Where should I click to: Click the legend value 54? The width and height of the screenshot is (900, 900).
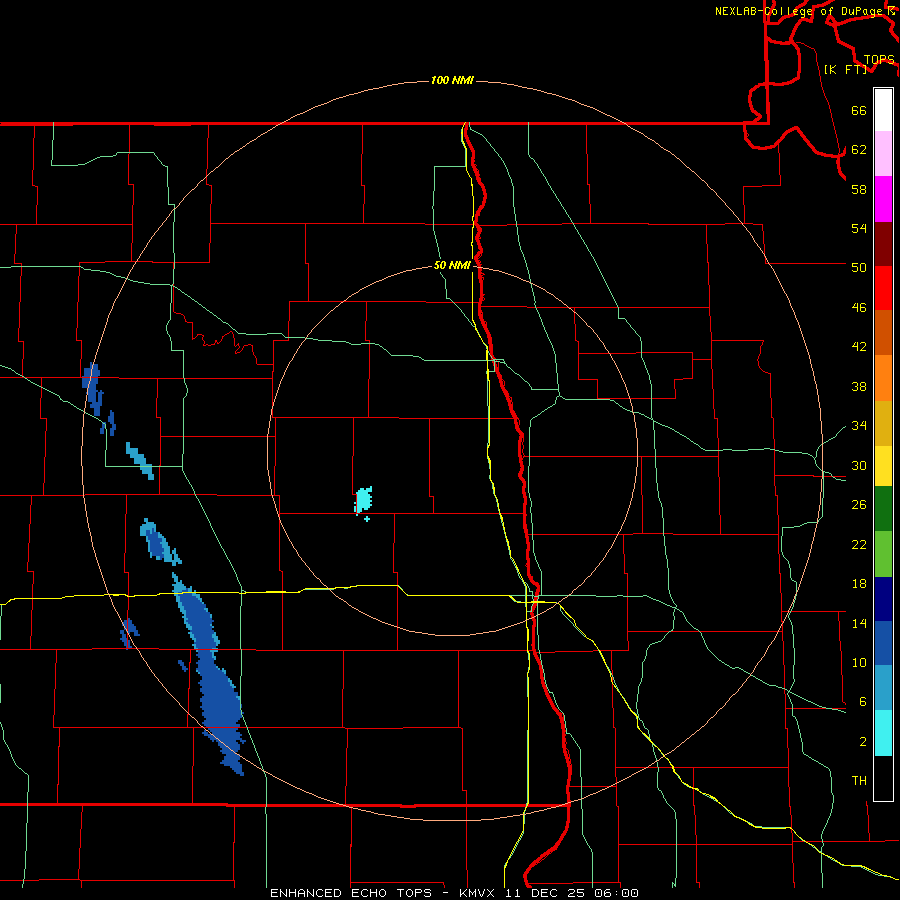[859, 228]
